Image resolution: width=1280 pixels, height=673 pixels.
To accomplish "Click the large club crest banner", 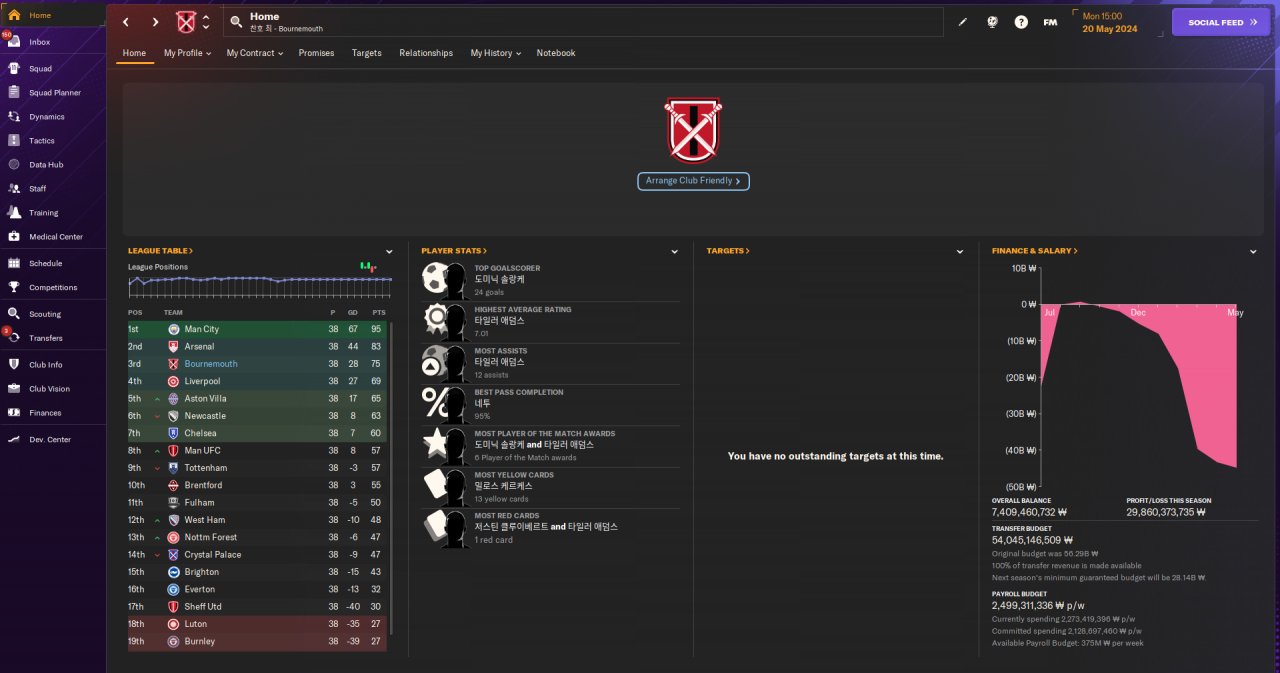I will (x=693, y=130).
